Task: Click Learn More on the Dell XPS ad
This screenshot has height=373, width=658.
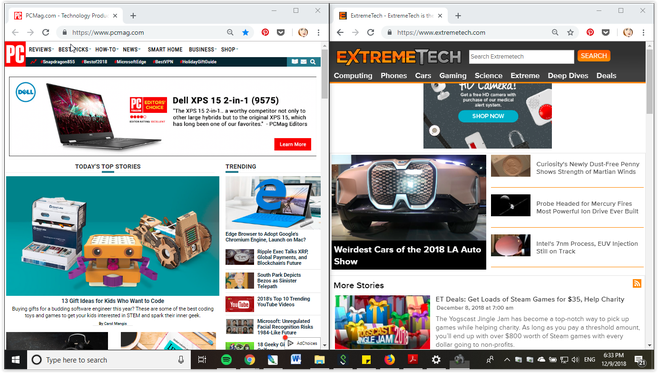Action: (x=292, y=144)
